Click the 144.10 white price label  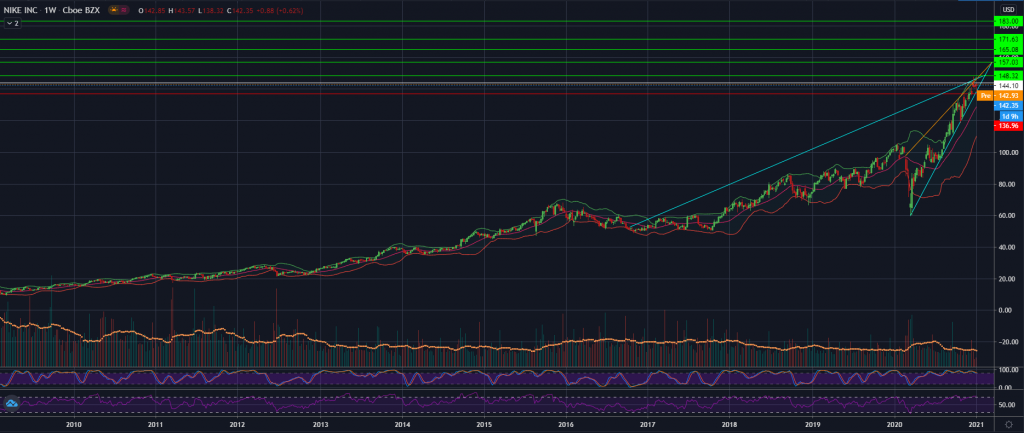(x=1008, y=86)
